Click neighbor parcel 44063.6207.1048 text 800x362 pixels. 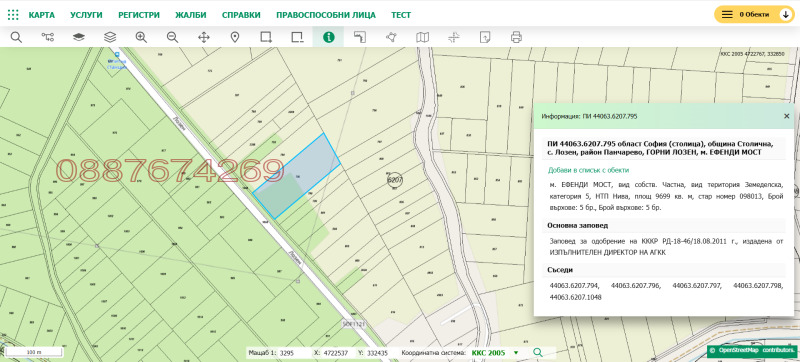[576, 297]
